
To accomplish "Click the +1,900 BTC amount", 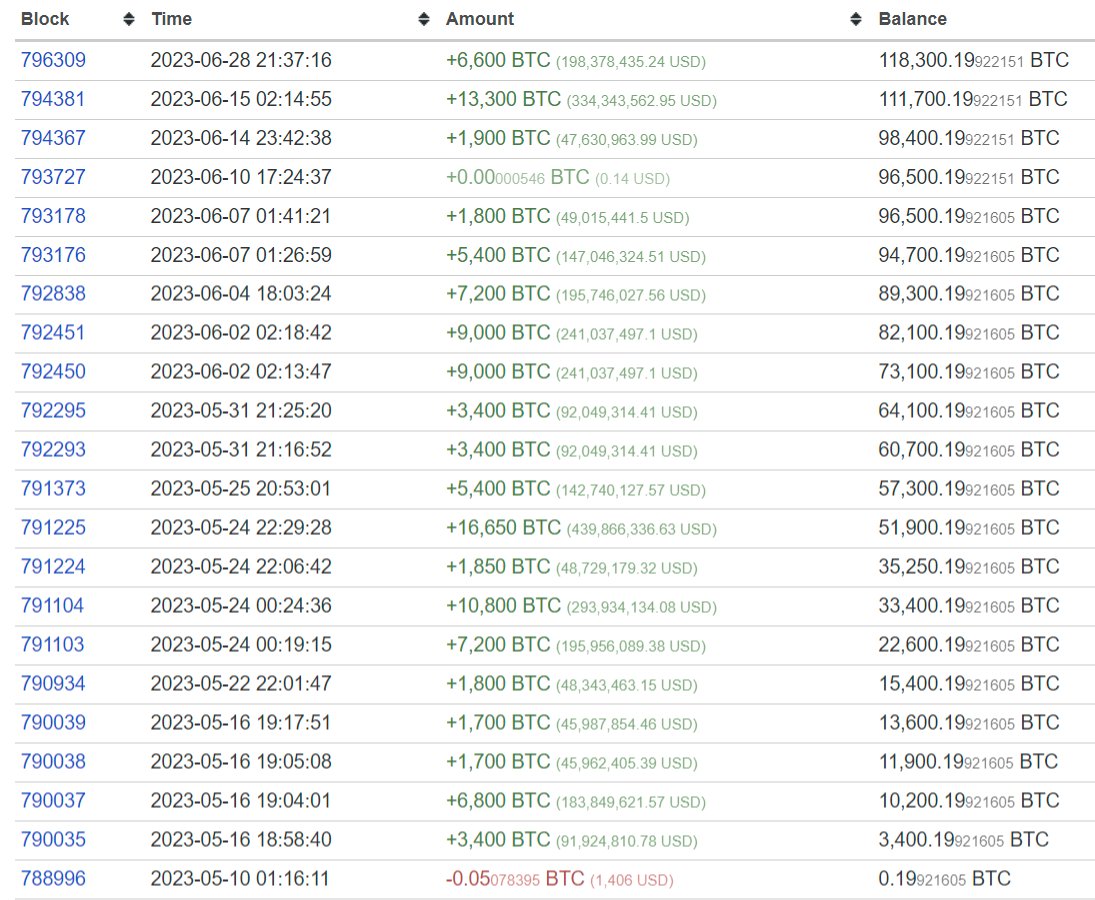I will pos(499,138).
